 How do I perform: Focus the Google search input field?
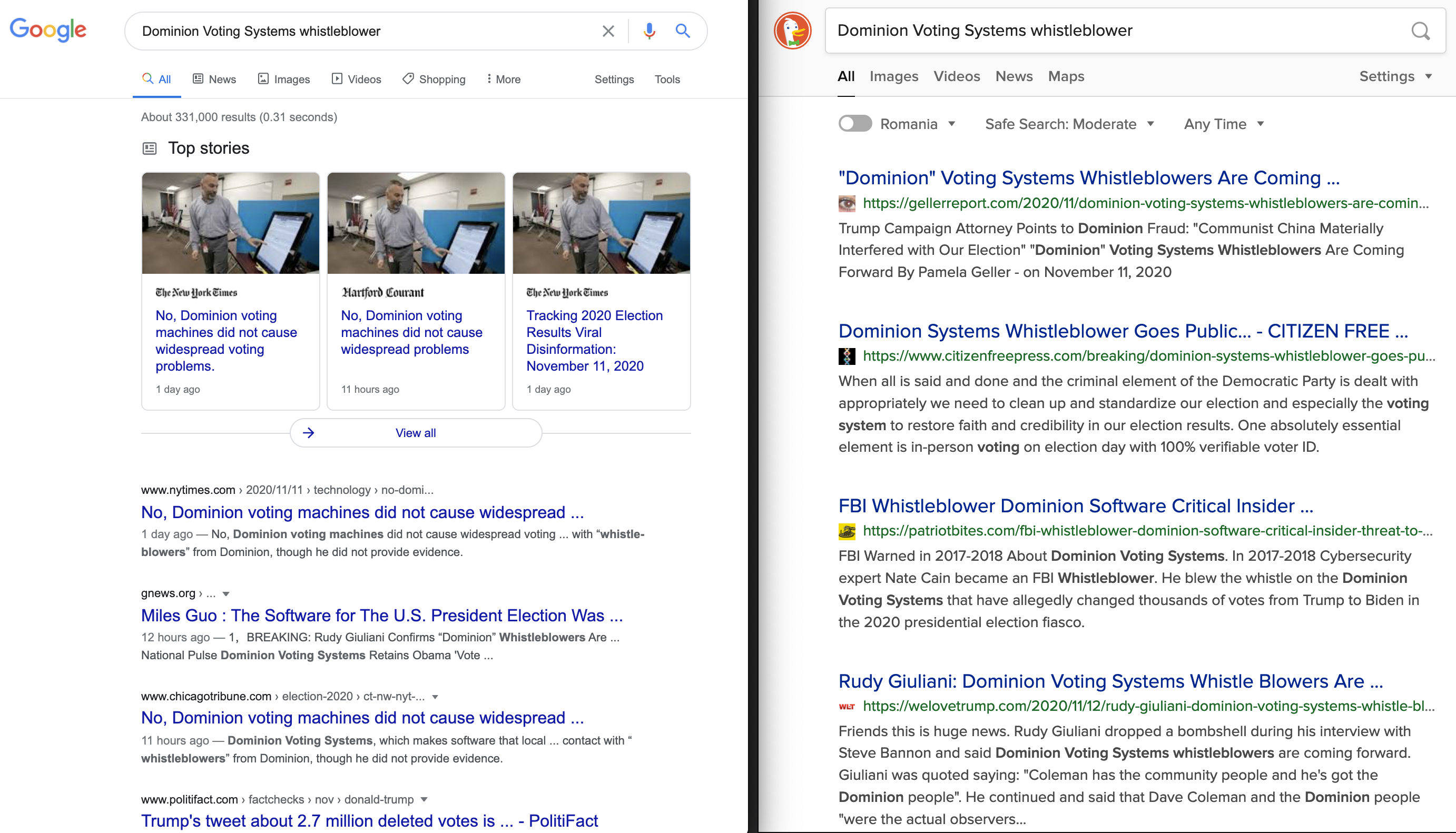366,31
